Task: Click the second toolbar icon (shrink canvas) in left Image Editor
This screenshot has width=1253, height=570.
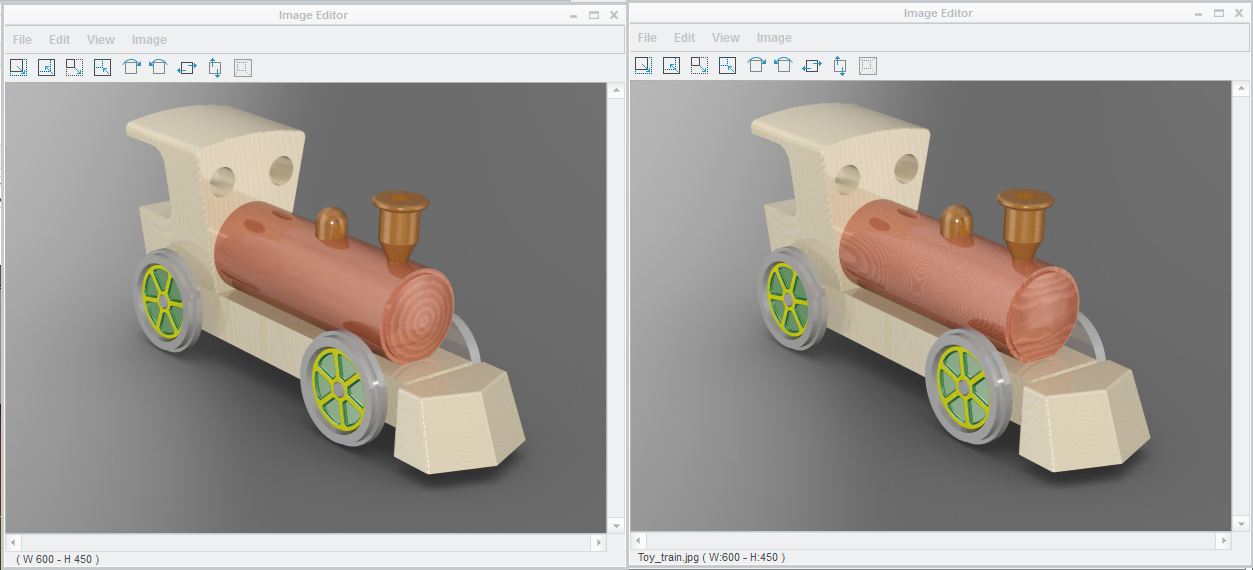Action: (x=46, y=67)
